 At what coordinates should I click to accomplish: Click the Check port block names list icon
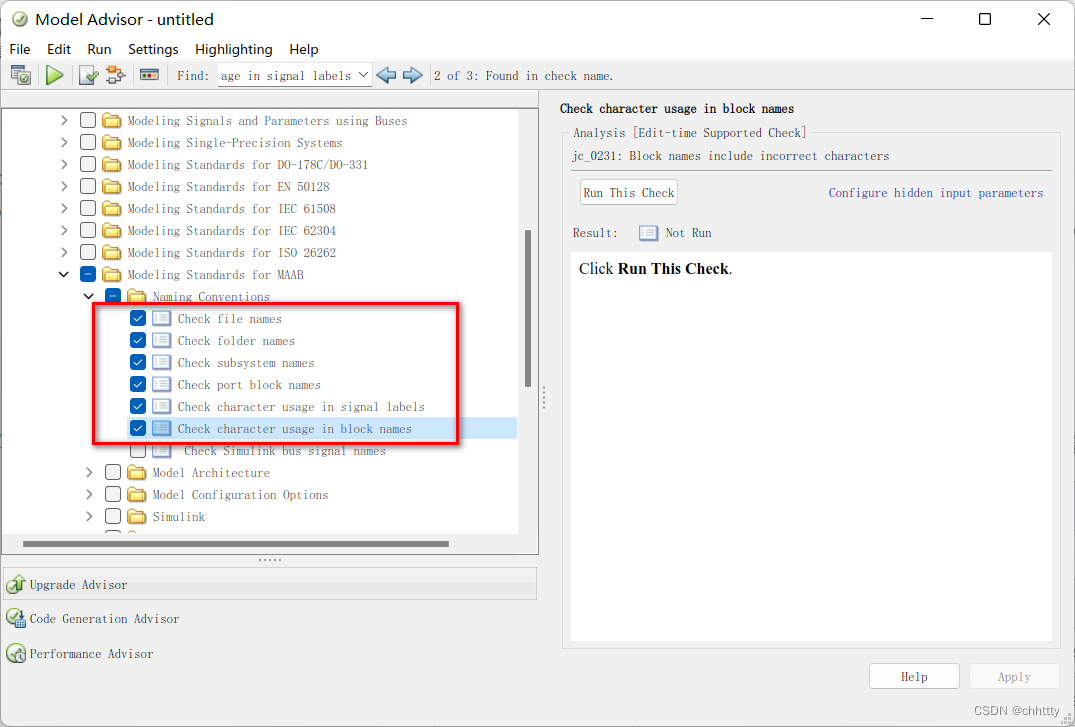click(162, 384)
